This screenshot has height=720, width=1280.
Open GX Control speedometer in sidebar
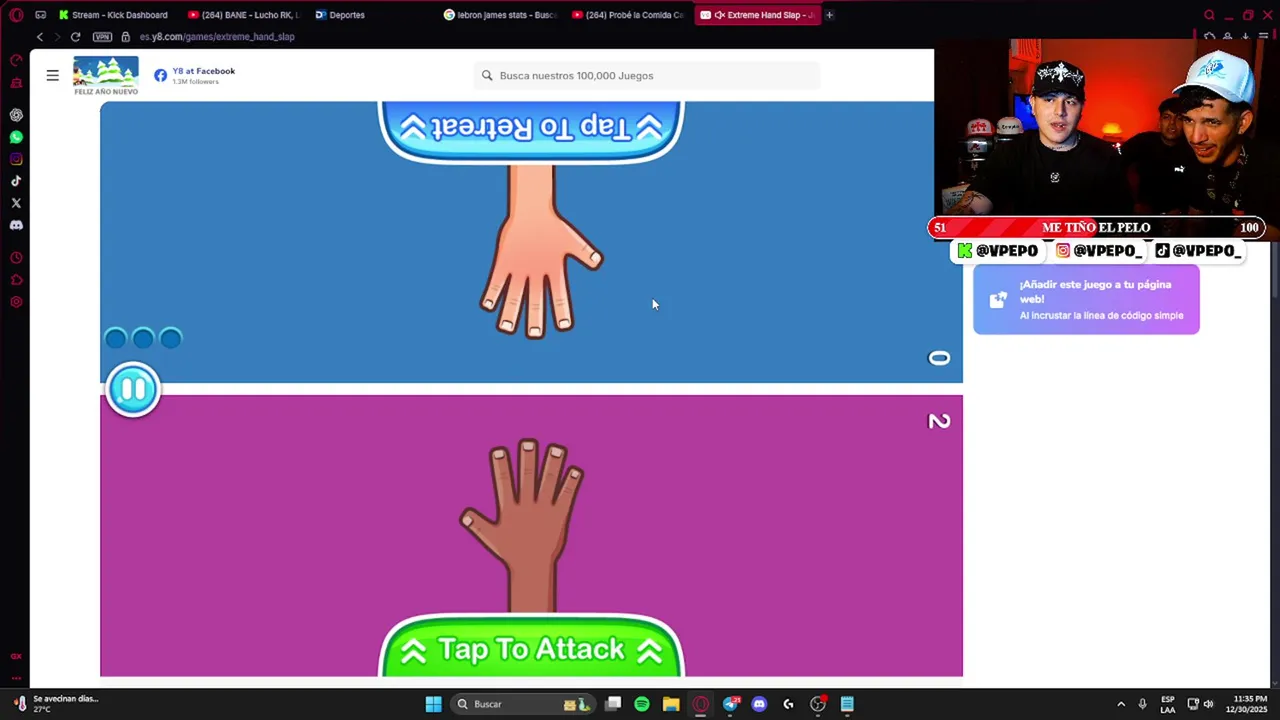pyautogui.click(x=16, y=61)
